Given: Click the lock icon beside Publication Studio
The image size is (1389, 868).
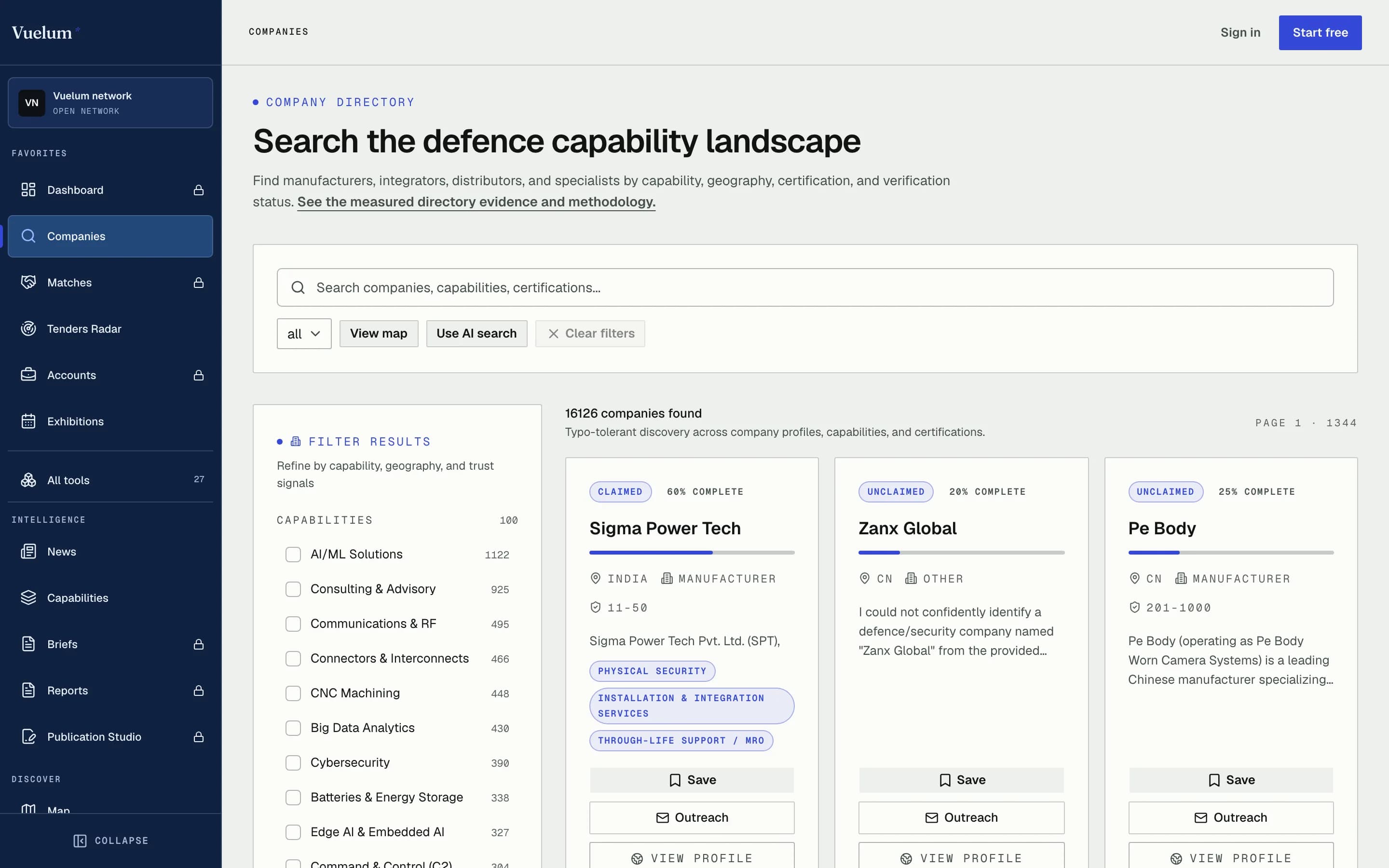Looking at the screenshot, I should tap(199, 736).
